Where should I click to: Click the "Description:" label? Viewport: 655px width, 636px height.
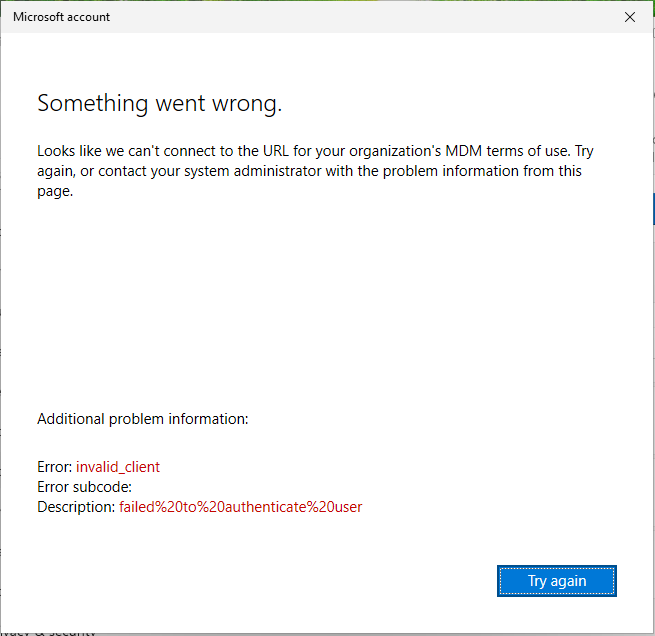click(76, 507)
